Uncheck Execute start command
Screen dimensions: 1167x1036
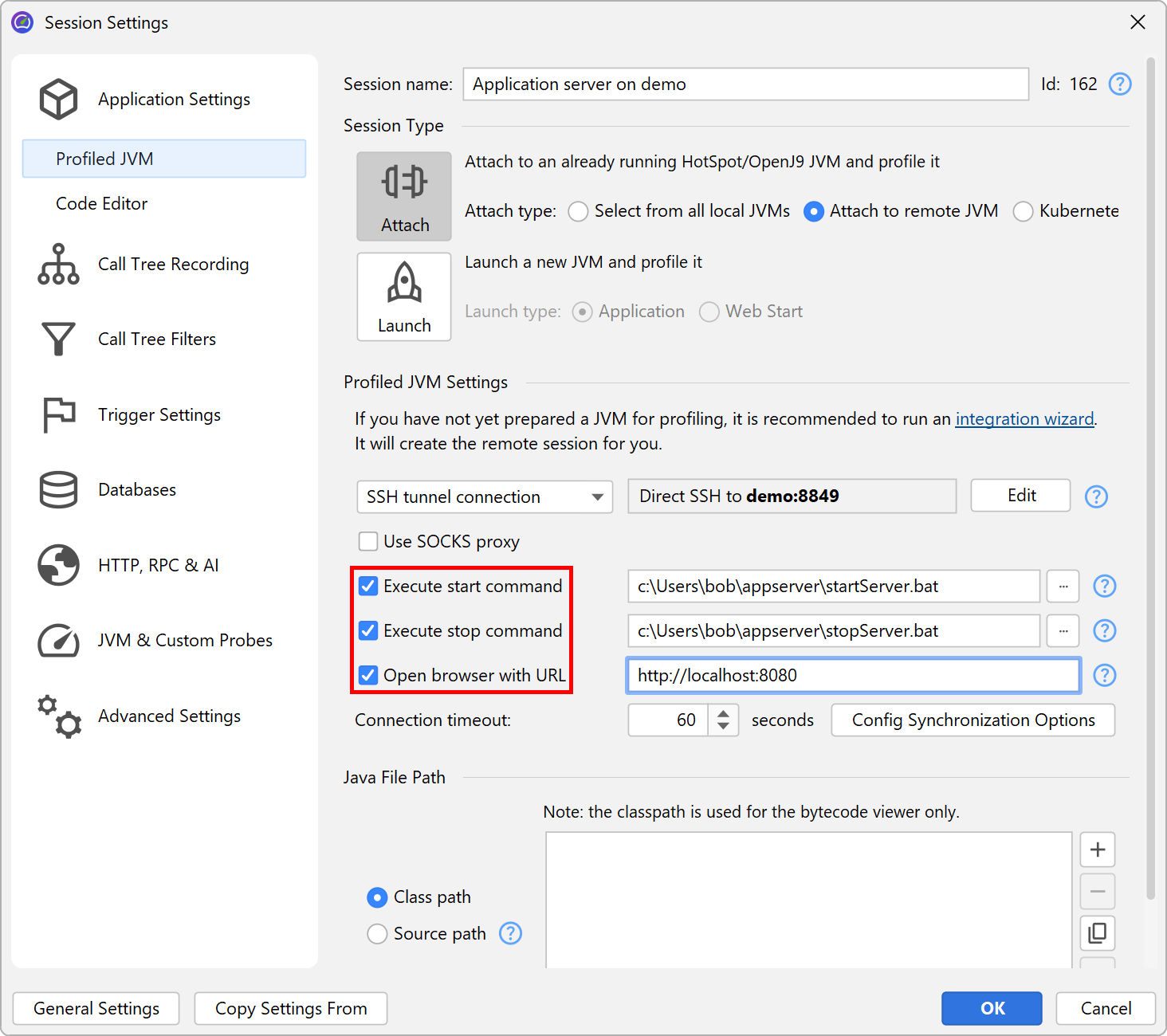pyautogui.click(x=368, y=587)
